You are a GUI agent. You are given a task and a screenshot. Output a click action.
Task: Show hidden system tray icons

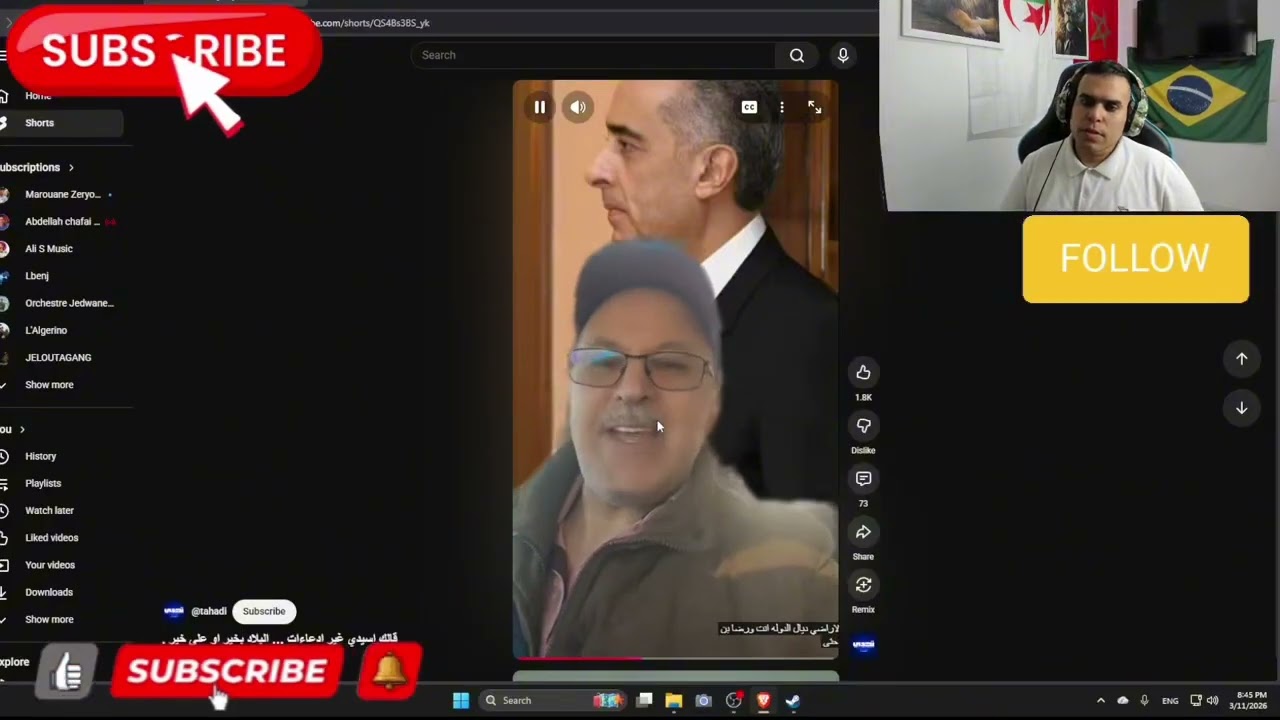coord(1101,700)
